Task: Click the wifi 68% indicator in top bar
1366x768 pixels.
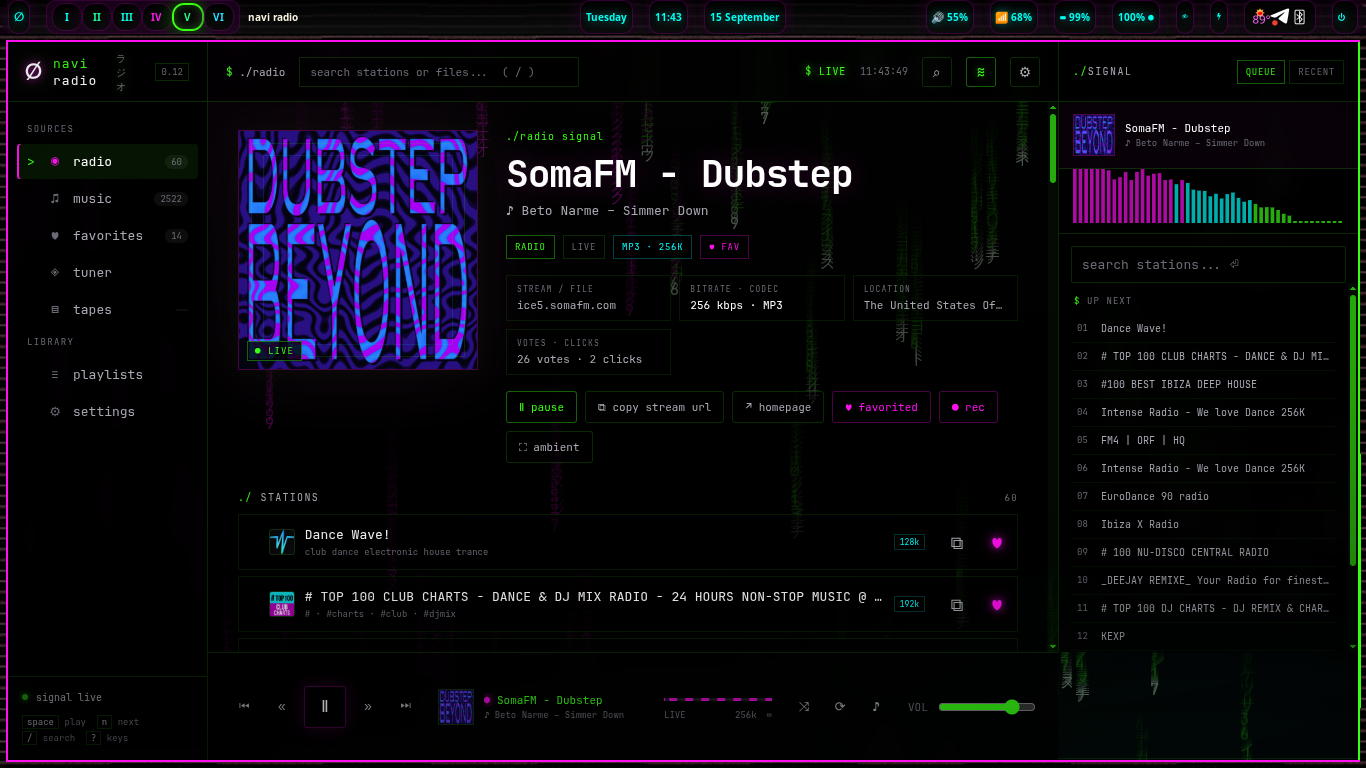Action: (1014, 17)
